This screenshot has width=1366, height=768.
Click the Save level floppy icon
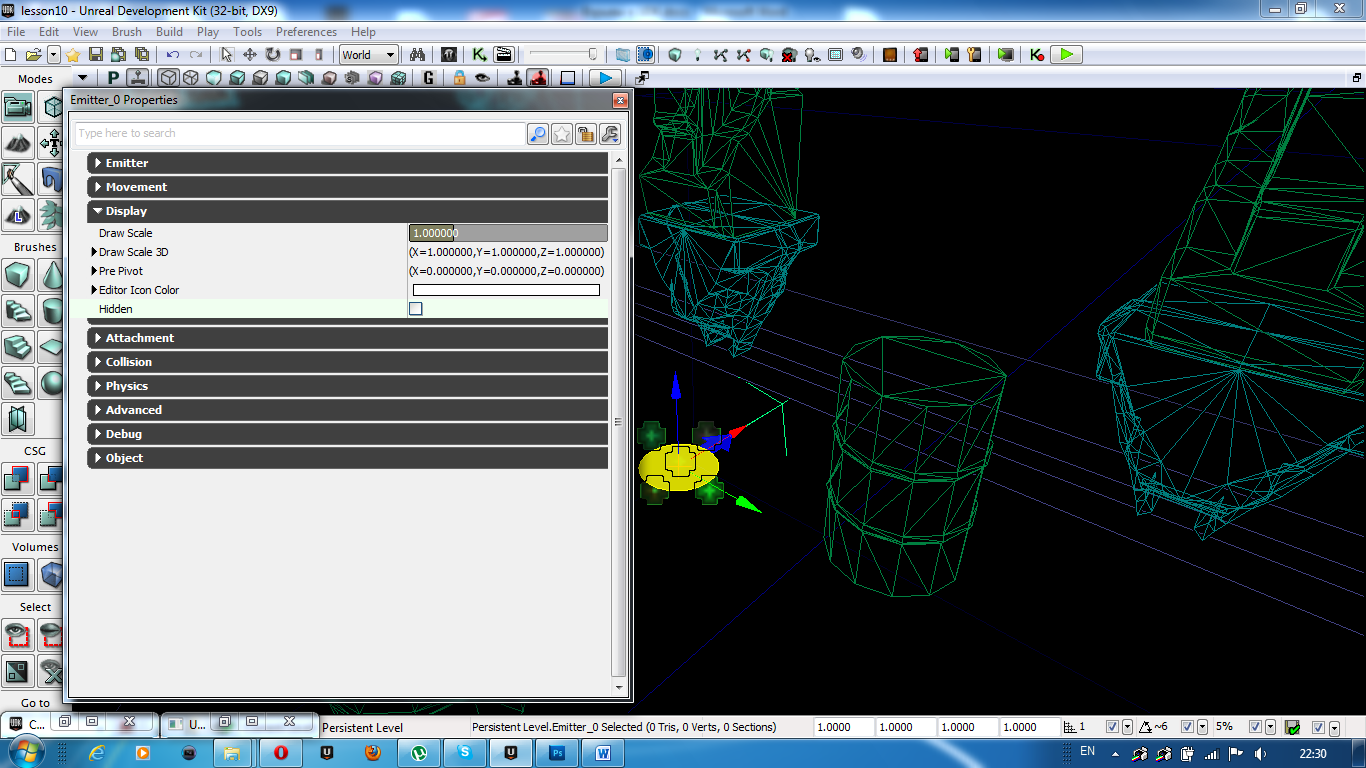pyautogui.click(x=96, y=55)
